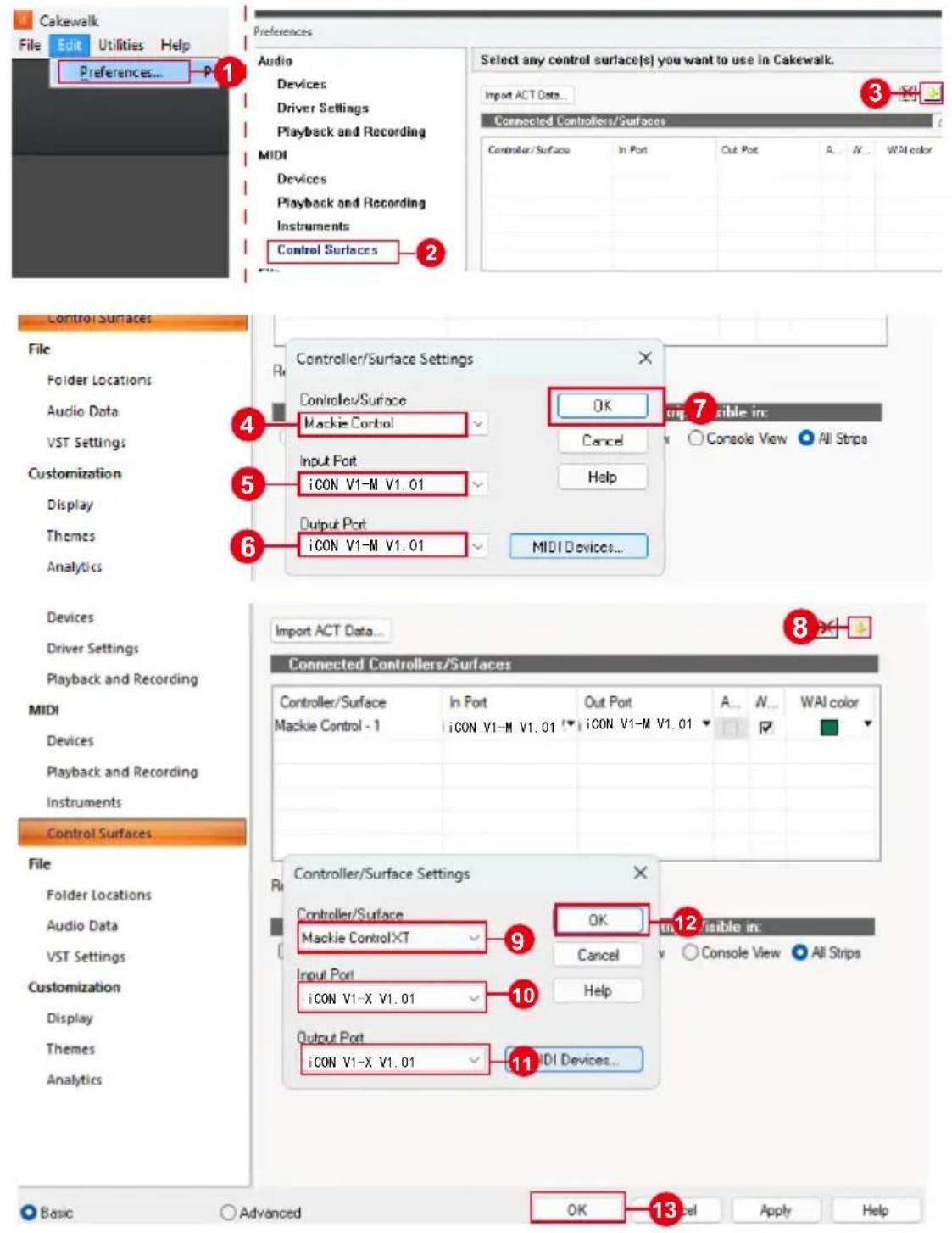Close the settings dialog showing iCON V1-M ports

coord(645,358)
